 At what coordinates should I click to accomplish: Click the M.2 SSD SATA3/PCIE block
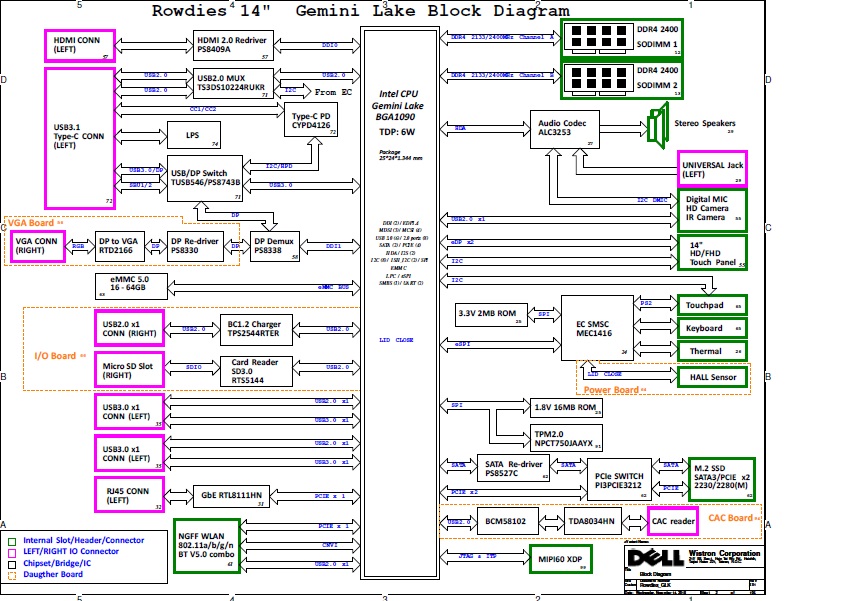(x=722, y=479)
